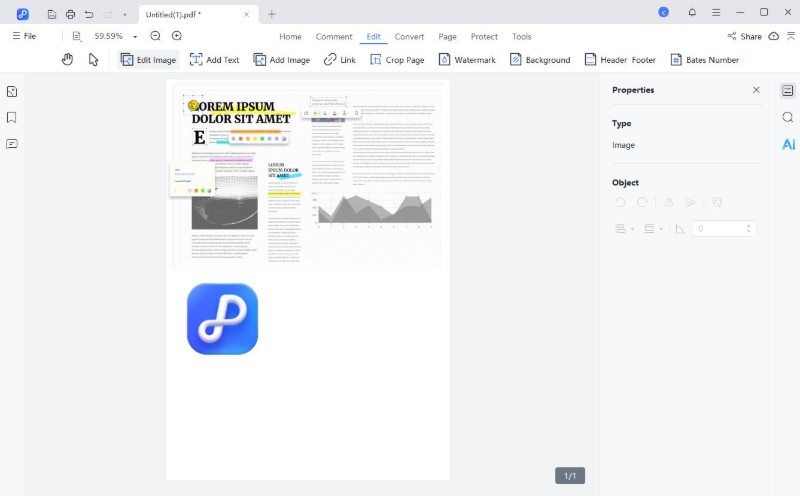800x496 pixels.
Task: Click the user account avatar
Action: 663,12
